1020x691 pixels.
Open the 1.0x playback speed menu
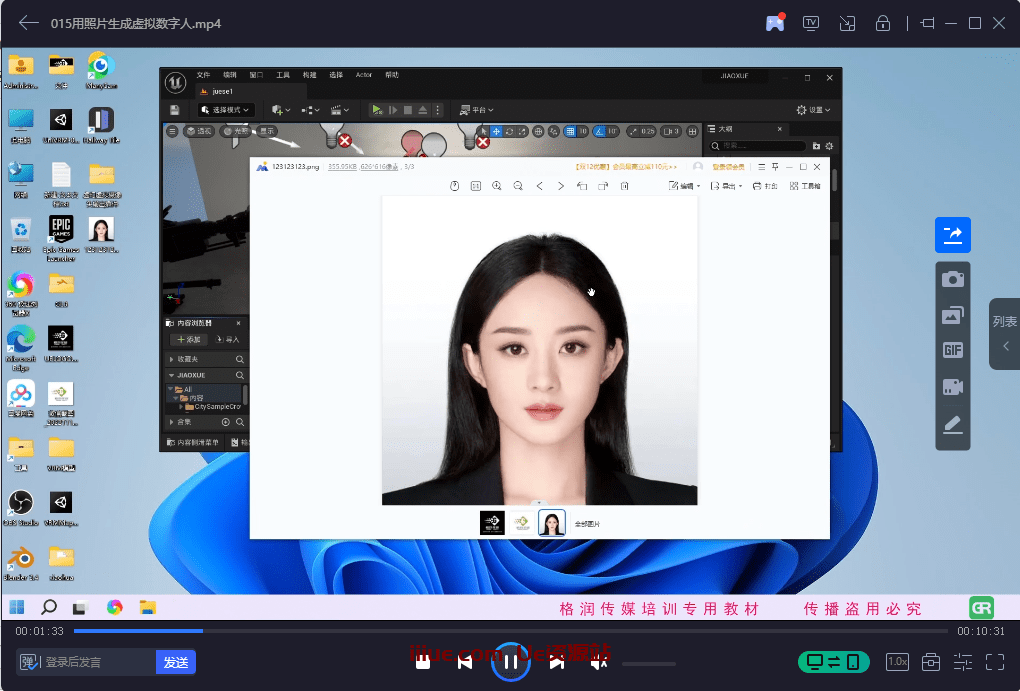click(897, 662)
